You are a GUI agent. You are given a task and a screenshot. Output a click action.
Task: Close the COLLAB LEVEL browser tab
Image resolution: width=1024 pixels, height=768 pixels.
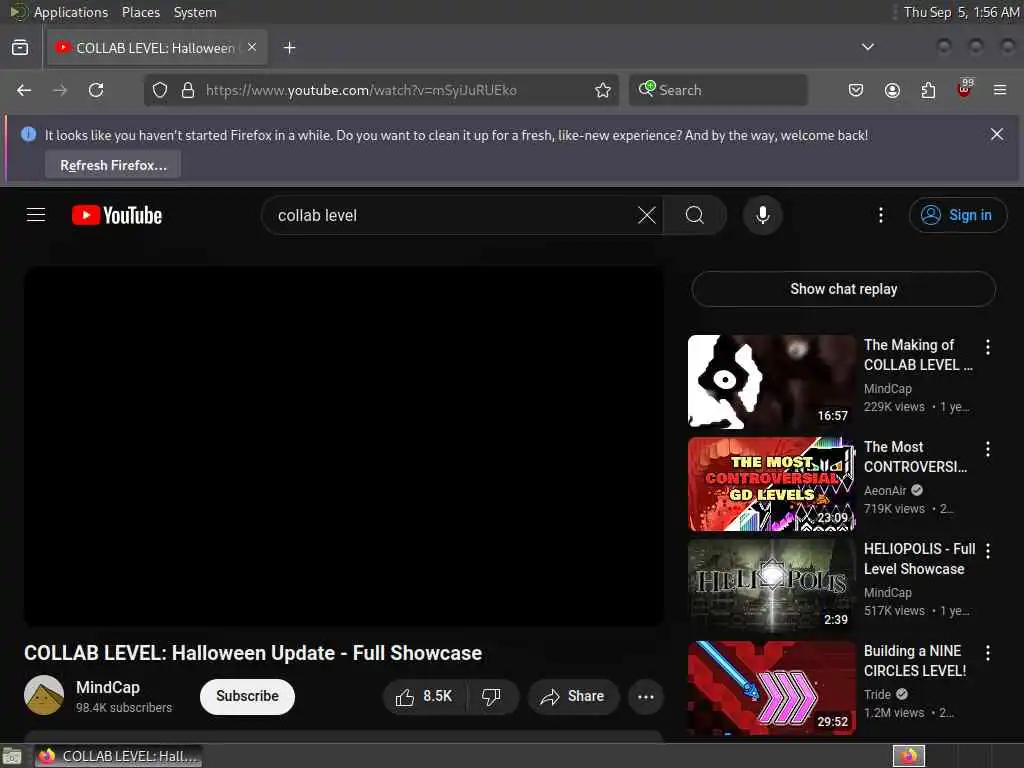click(x=252, y=47)
